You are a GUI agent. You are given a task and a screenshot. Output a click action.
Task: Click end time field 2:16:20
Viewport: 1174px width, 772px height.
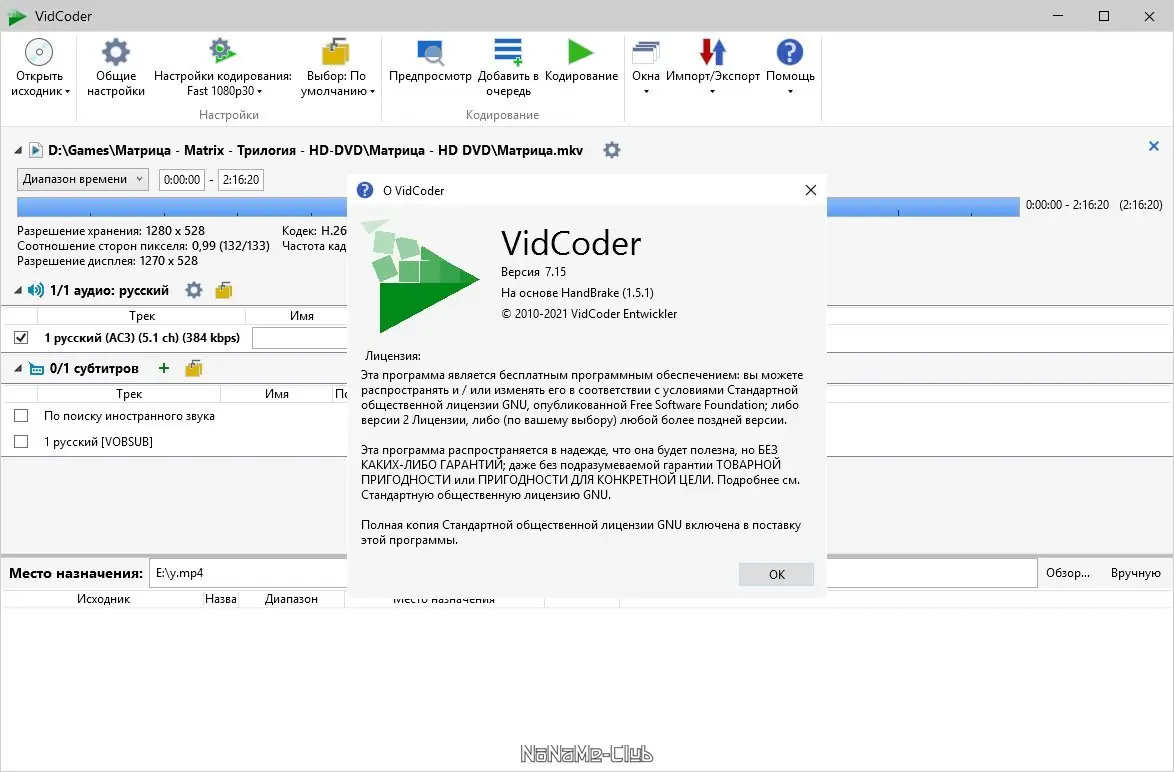tap(241, 180)
